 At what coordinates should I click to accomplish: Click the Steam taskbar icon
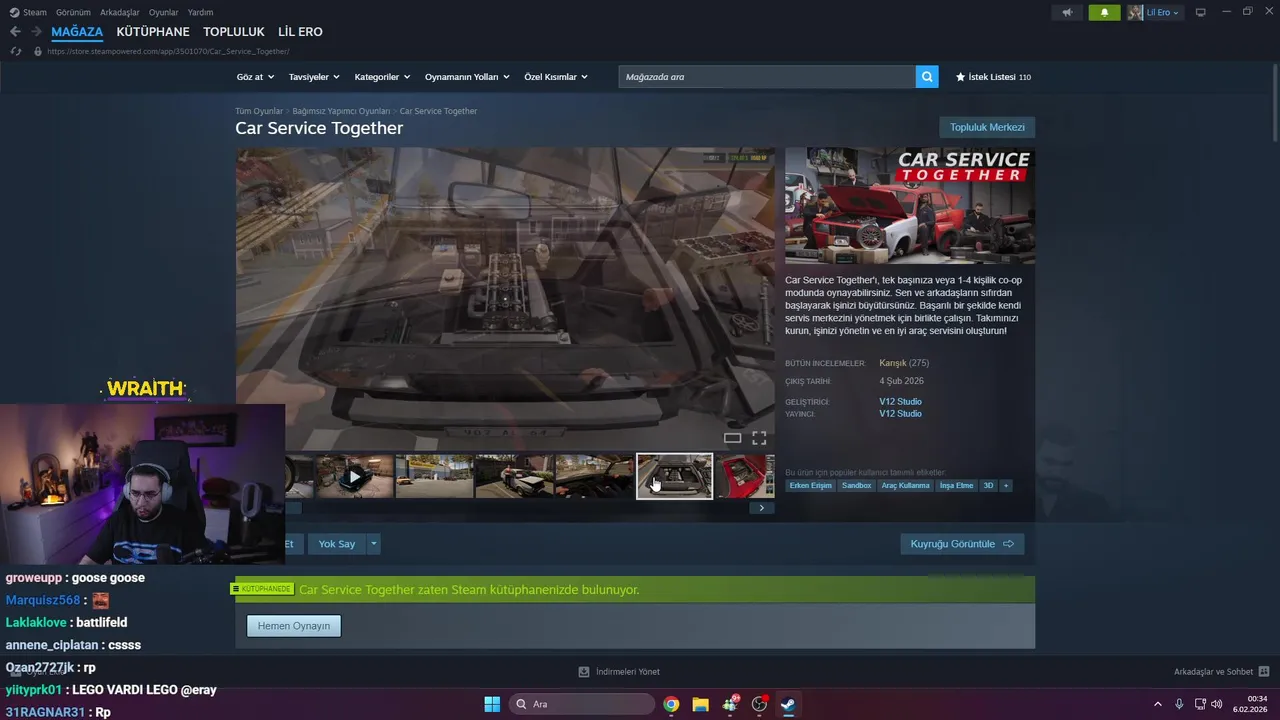click(x=788, y=704)
